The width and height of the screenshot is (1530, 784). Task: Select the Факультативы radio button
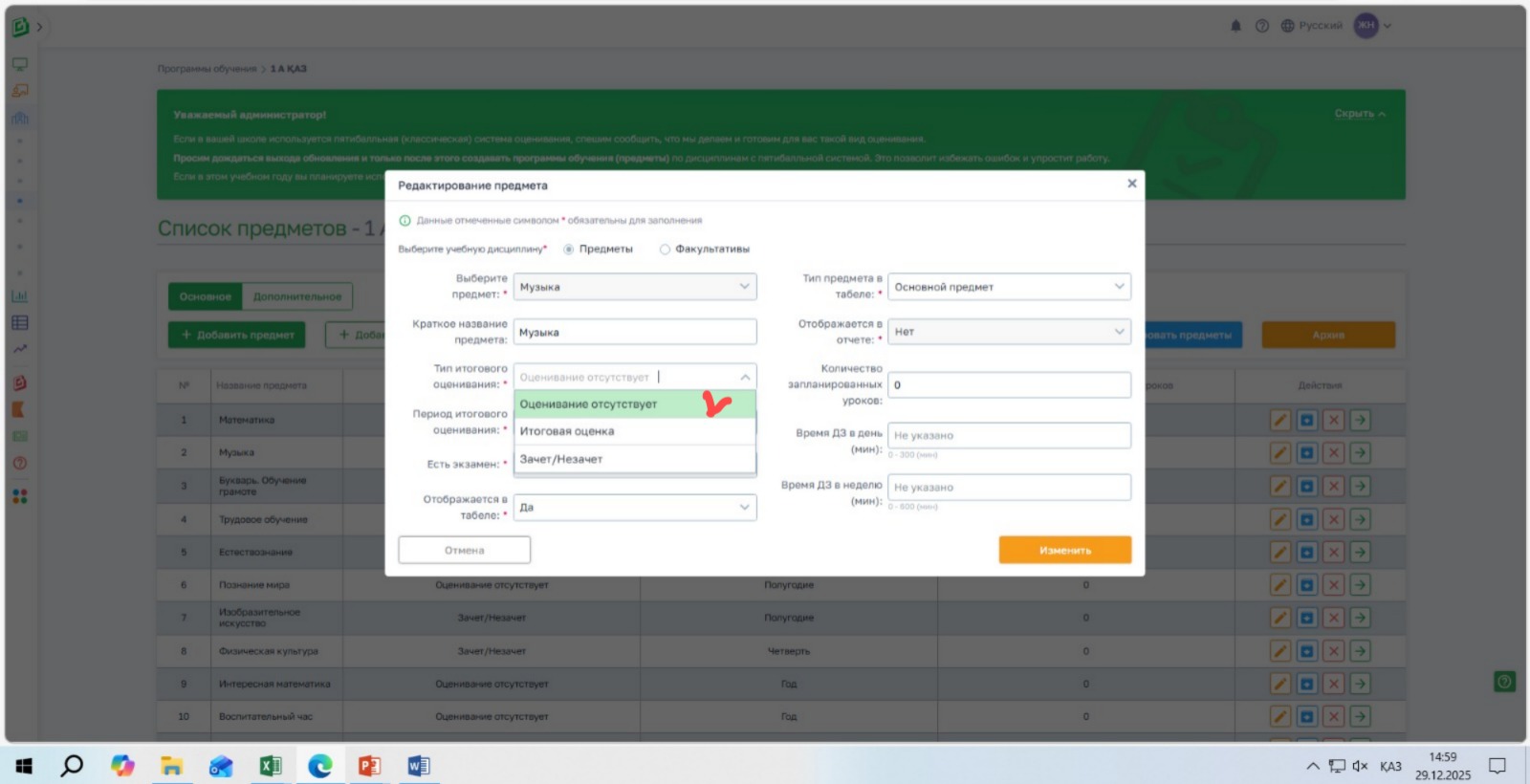665,250
